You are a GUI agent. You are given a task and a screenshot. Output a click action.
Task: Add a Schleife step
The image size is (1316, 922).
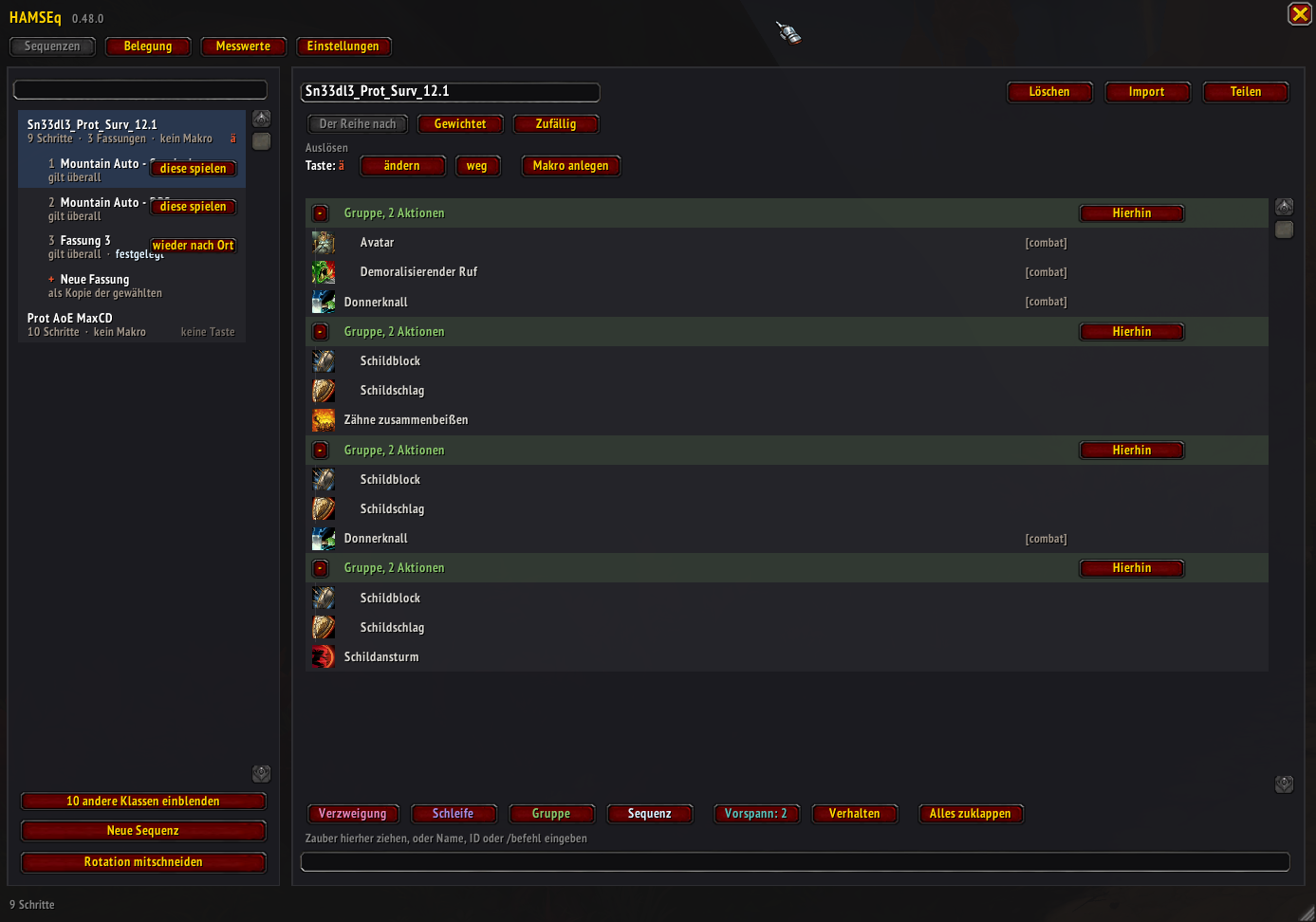point(454,814)
